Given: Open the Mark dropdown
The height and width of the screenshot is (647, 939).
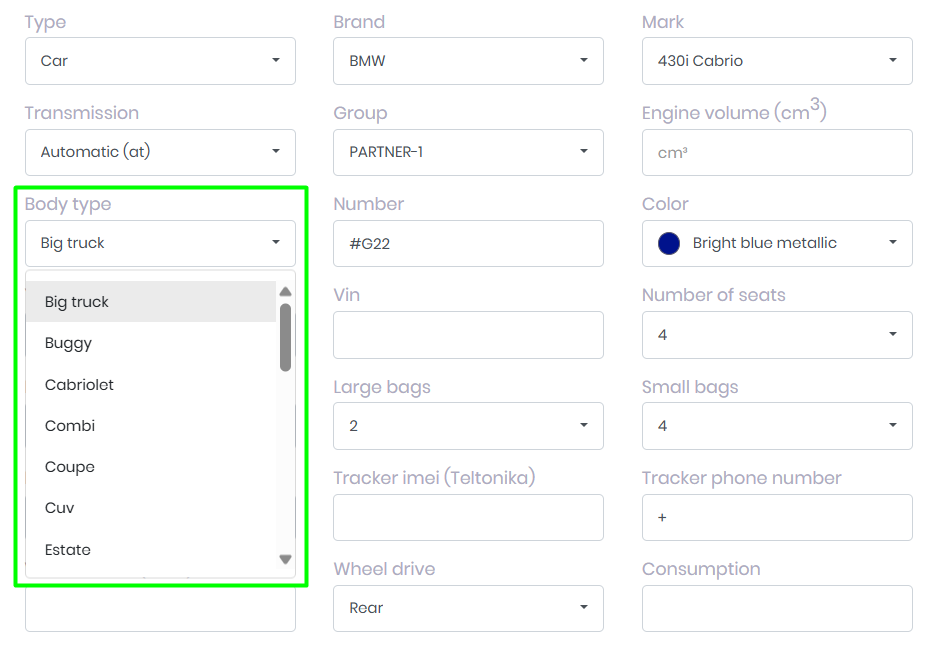Looking at the screenshot, I should [777, 61].
